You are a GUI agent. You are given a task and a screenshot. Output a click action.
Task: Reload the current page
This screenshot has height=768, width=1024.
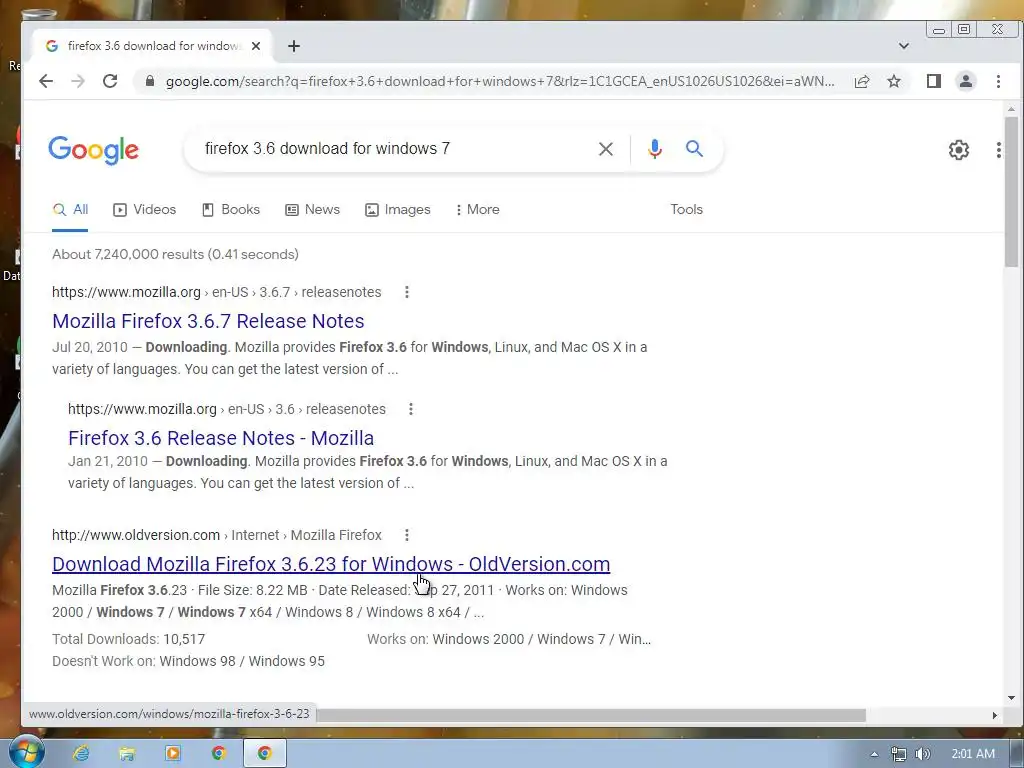pyautogui.click(x=110, y=81)
